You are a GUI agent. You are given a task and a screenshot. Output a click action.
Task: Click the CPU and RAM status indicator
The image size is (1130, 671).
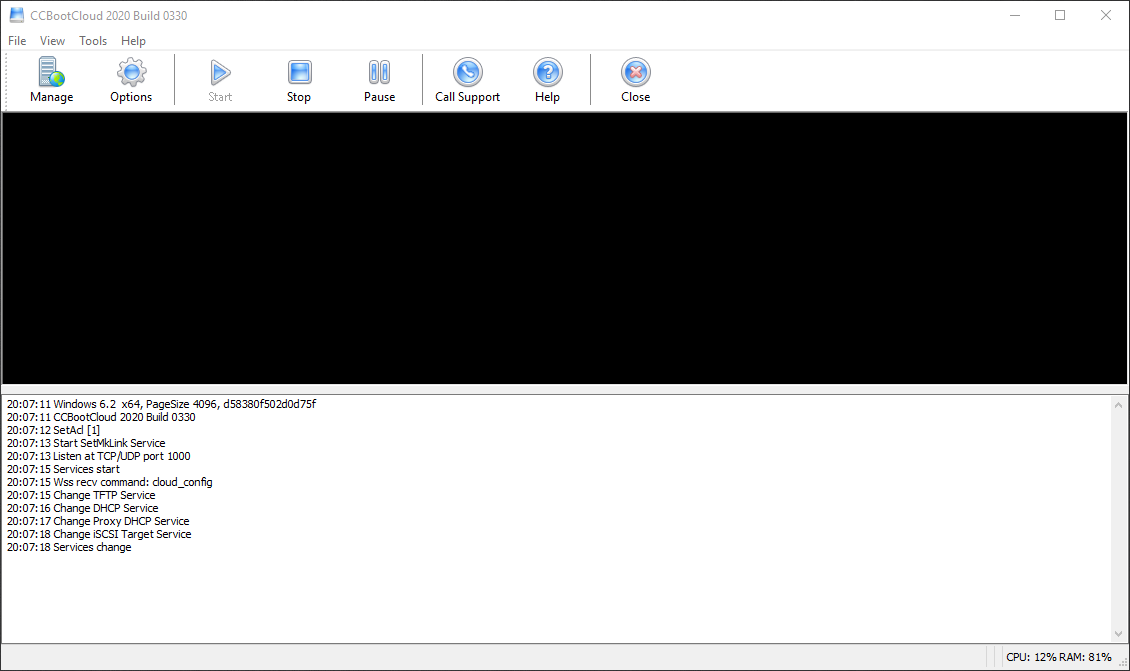click(1058, 657)
